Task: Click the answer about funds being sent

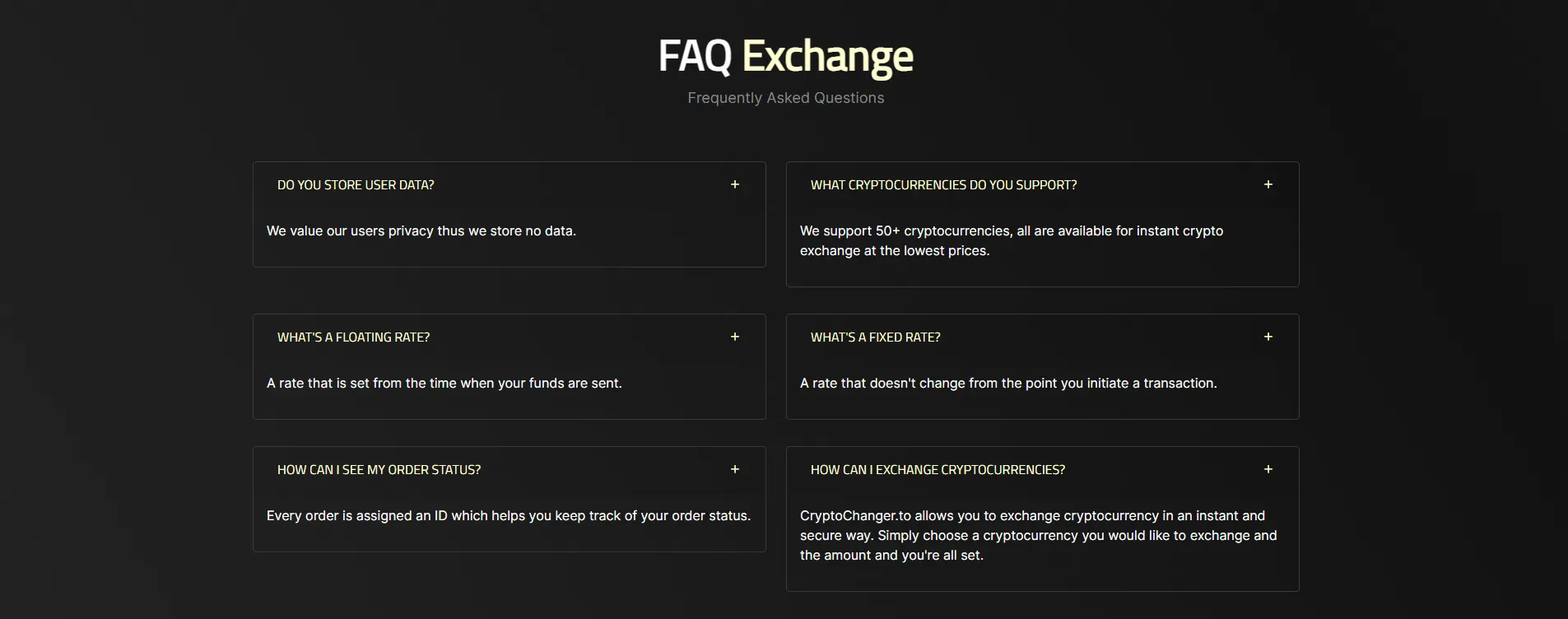Action: pyautogui.click(x=444, y=384)
